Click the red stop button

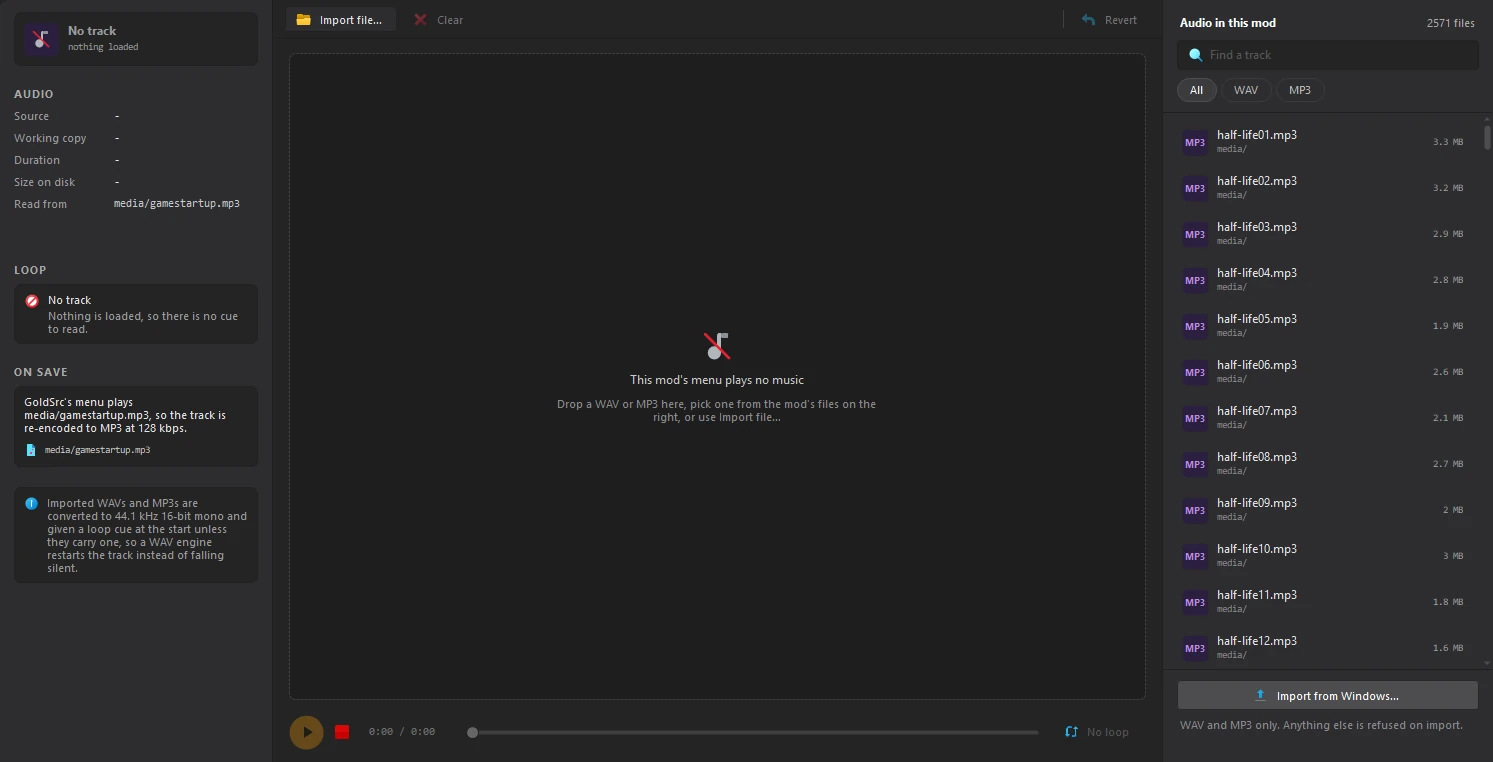(x=342, y=732)
